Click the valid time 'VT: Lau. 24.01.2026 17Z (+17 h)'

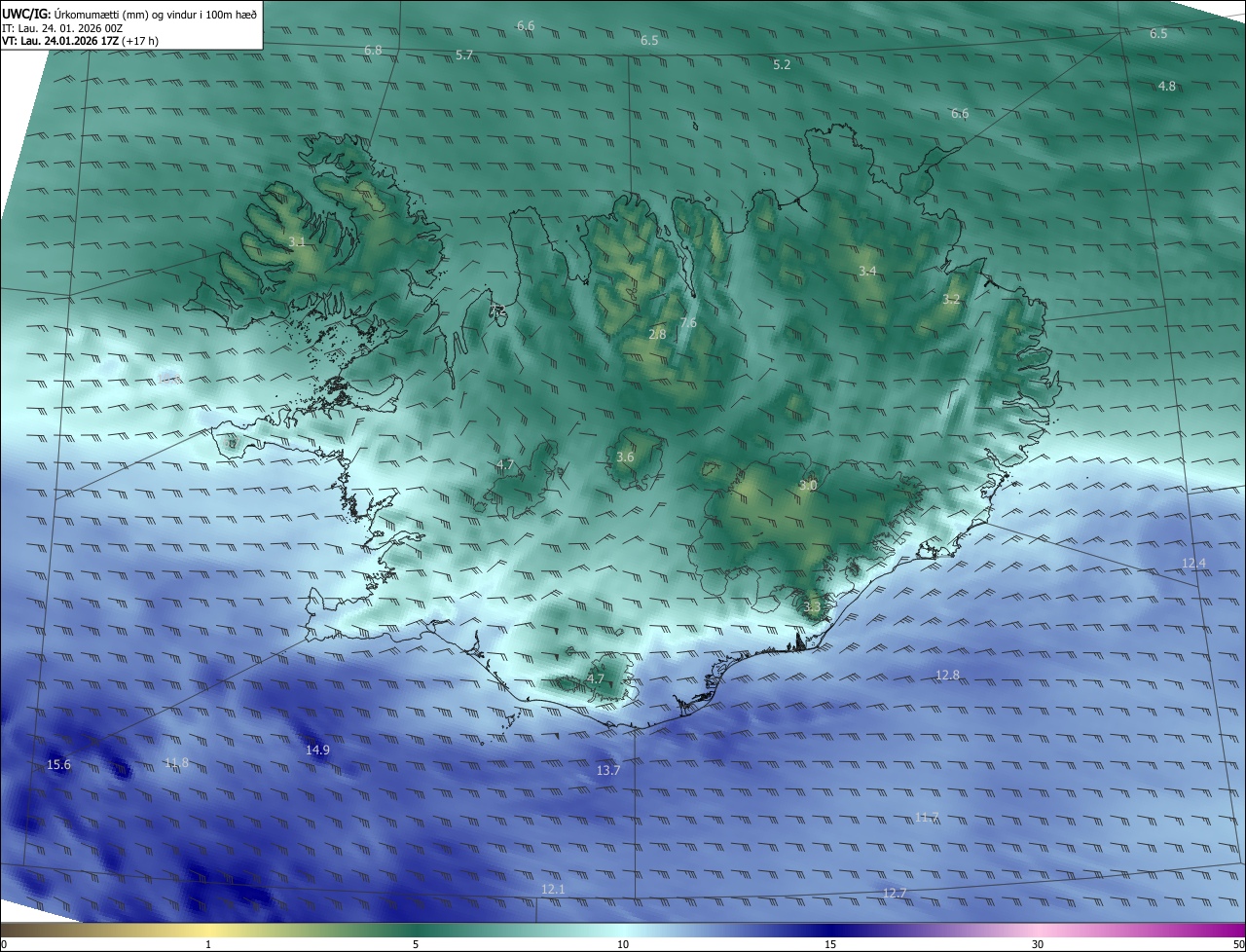(x=80, y=41)
